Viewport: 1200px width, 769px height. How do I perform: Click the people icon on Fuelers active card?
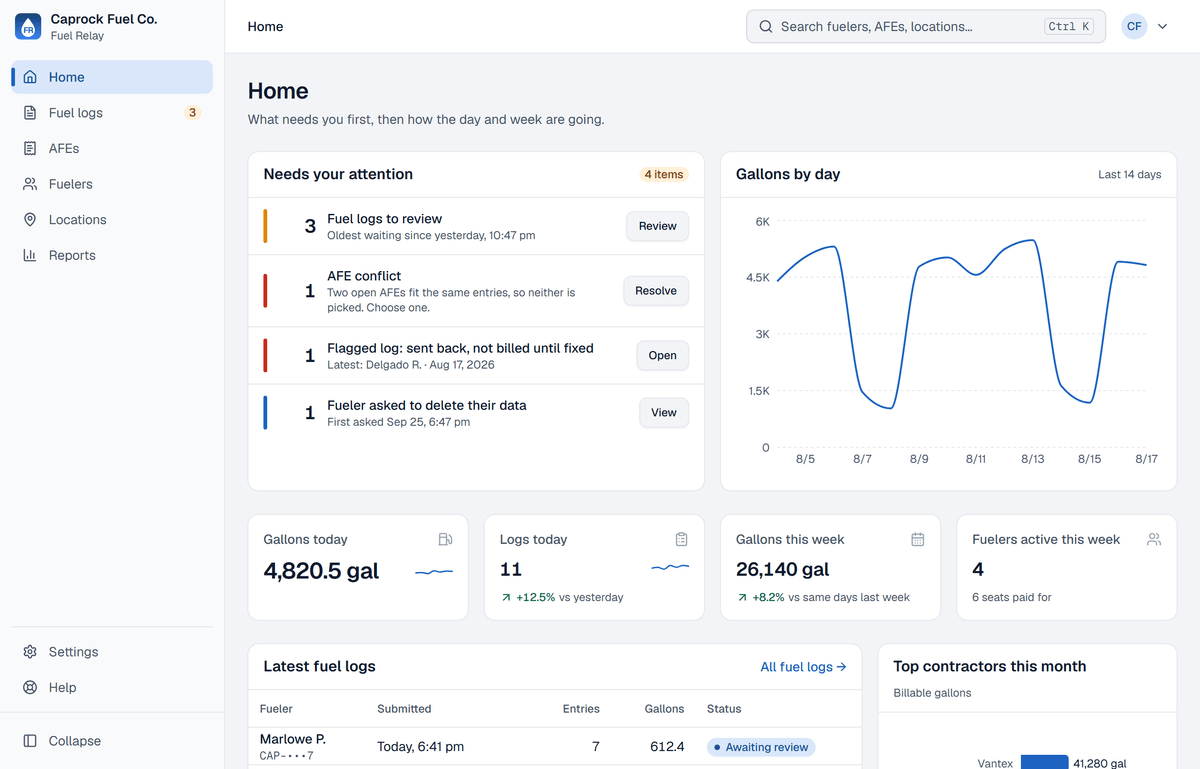coord(1154,539)
